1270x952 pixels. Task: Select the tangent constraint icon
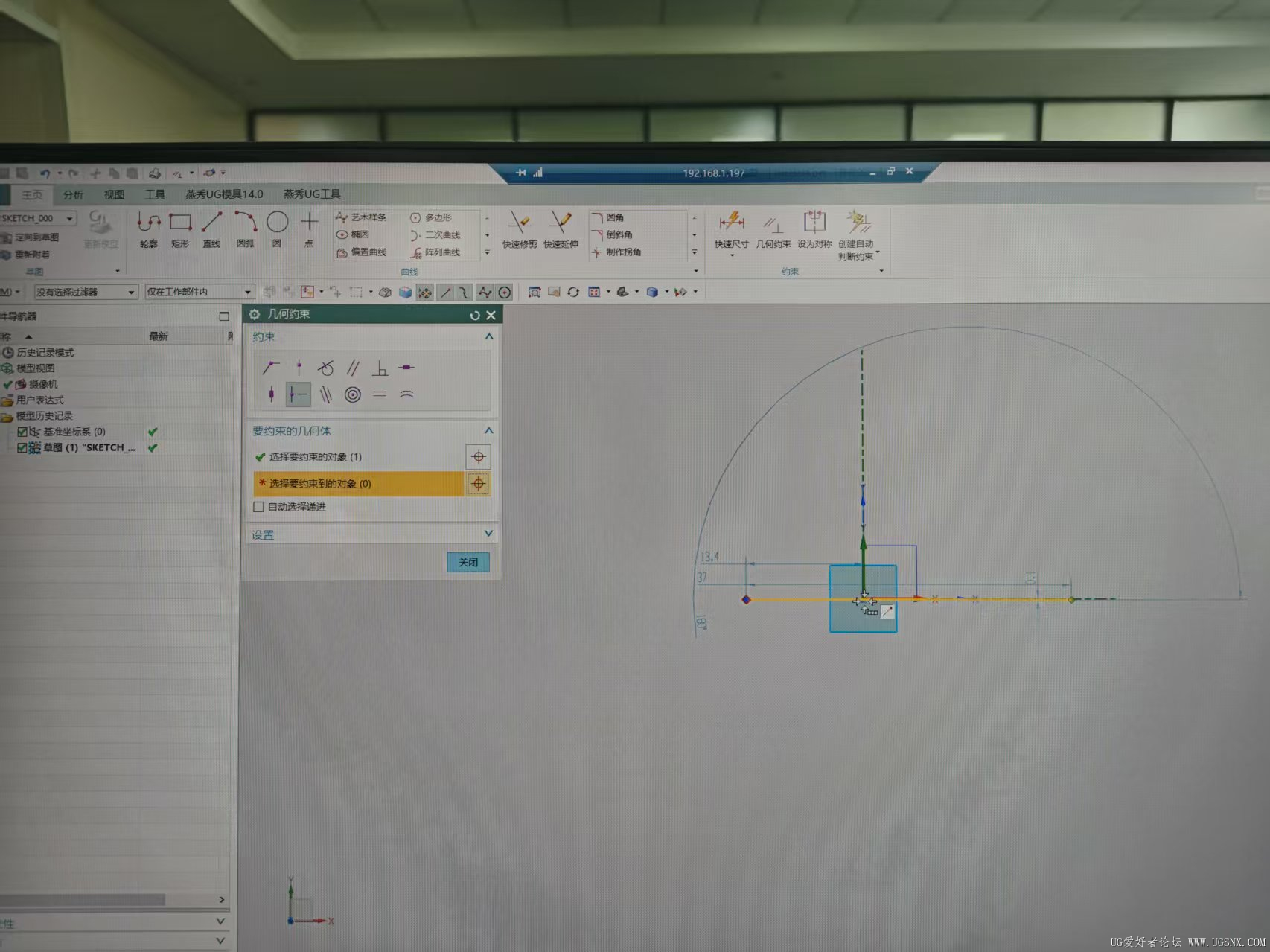pyautogui.click(x=325, y=368)
